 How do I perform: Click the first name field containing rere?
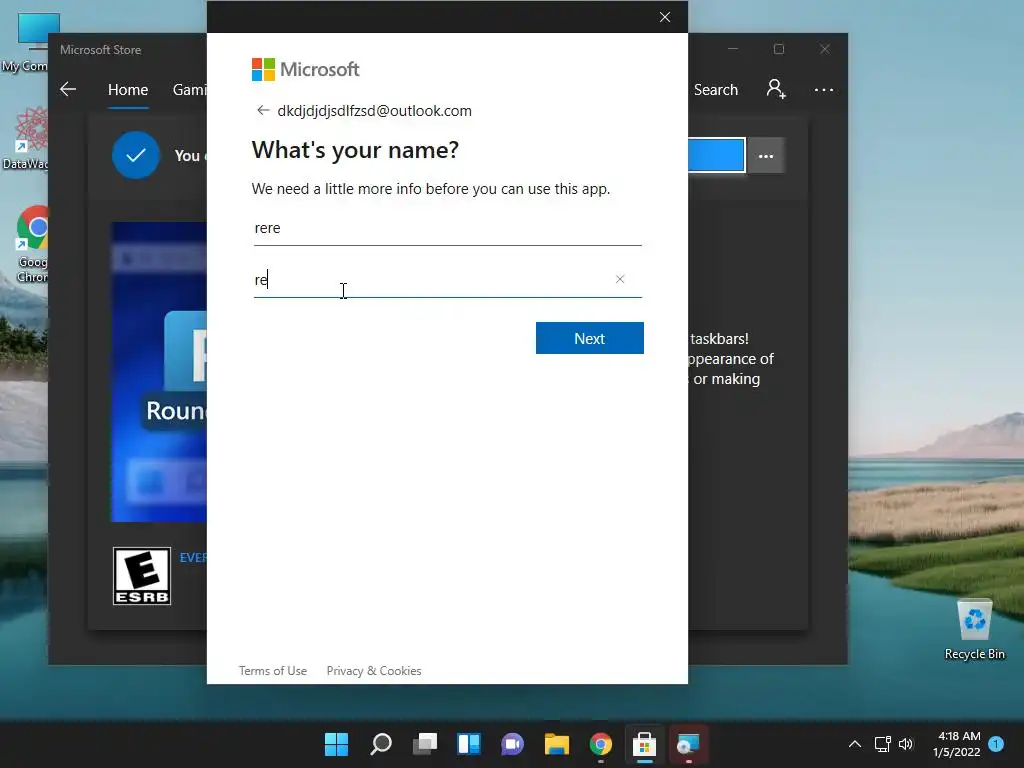coord(447,229)
